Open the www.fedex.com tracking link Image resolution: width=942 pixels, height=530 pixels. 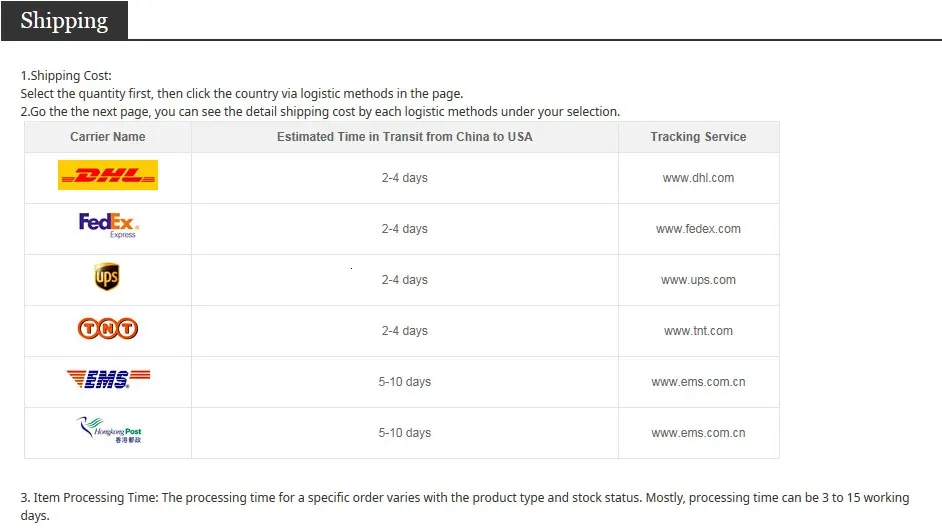(x=698, y=229)
